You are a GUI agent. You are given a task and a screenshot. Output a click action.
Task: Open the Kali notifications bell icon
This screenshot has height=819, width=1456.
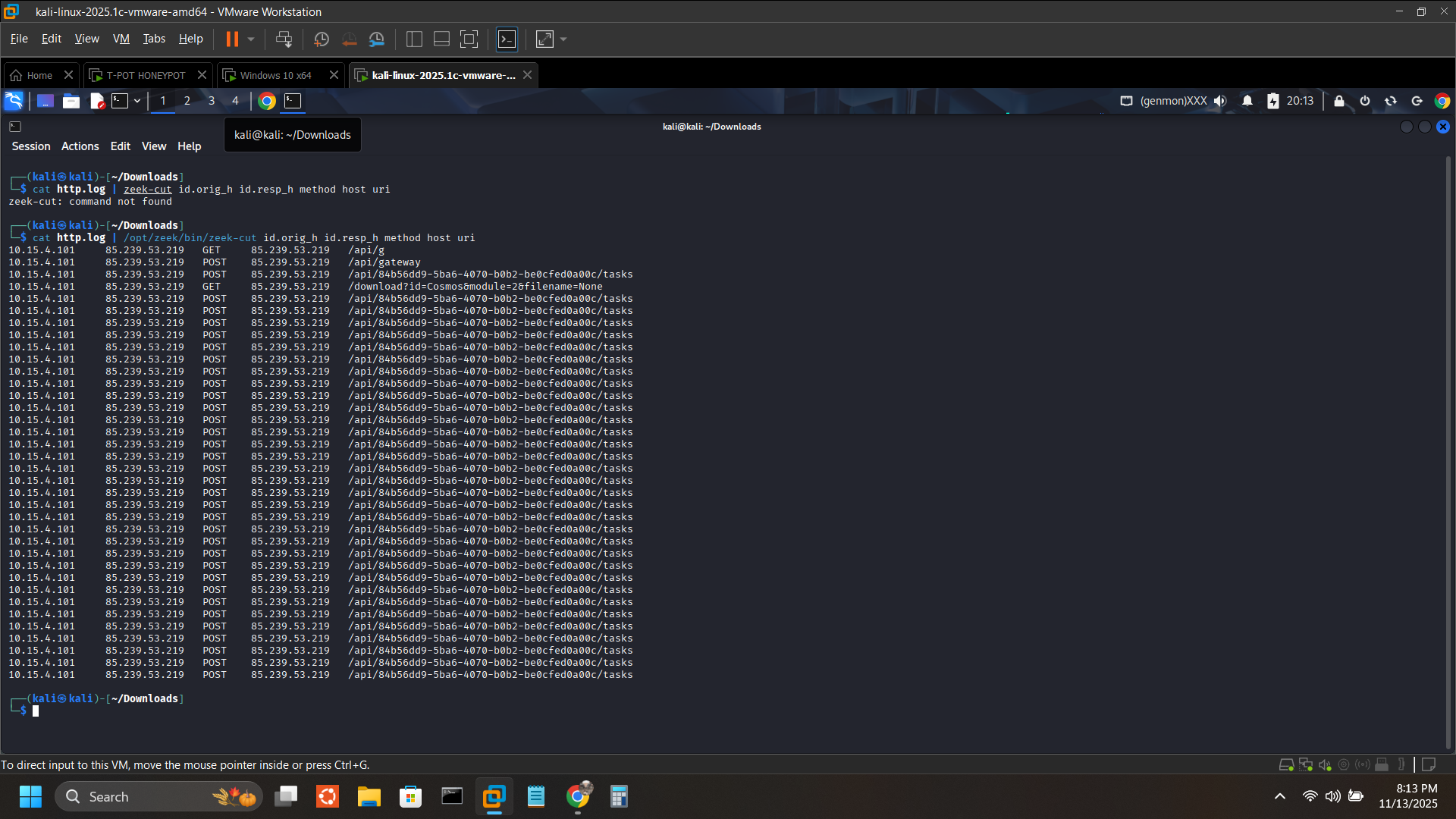click(x=1247, y=101)
